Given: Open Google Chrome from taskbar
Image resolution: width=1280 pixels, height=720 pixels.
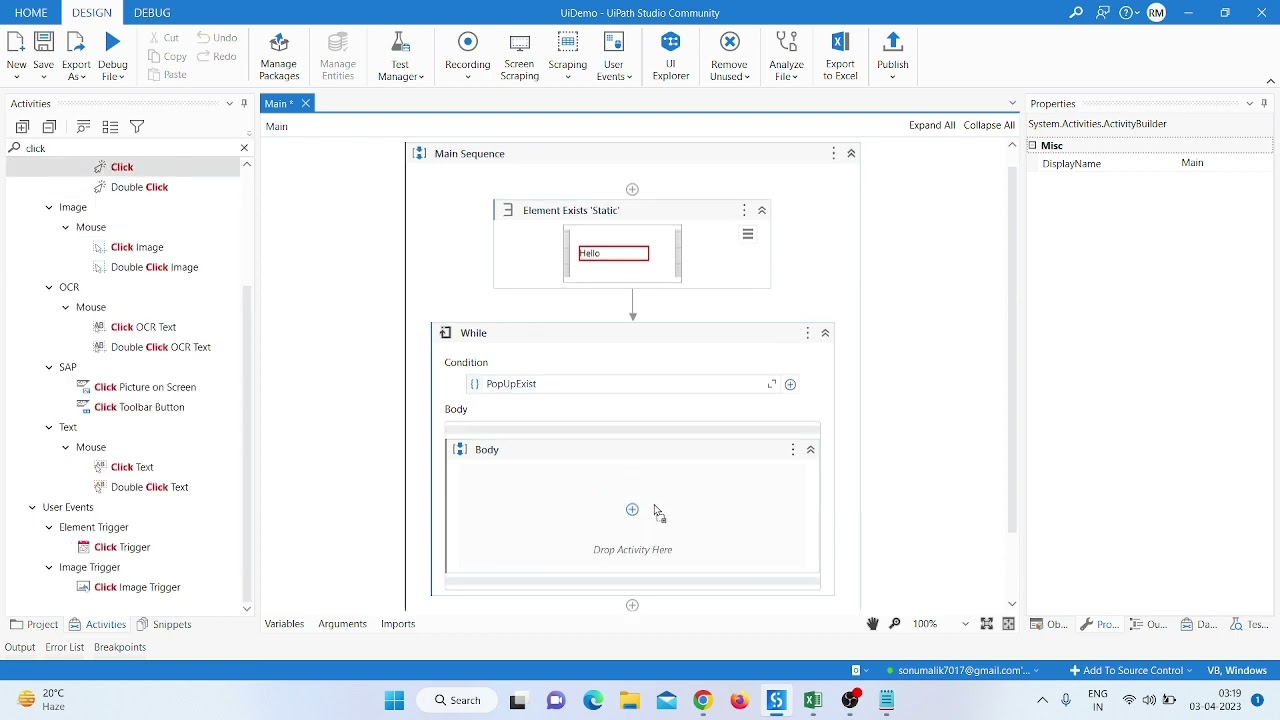Looking at the screenshot, I should pyautogui.click(x=703, y=700).
